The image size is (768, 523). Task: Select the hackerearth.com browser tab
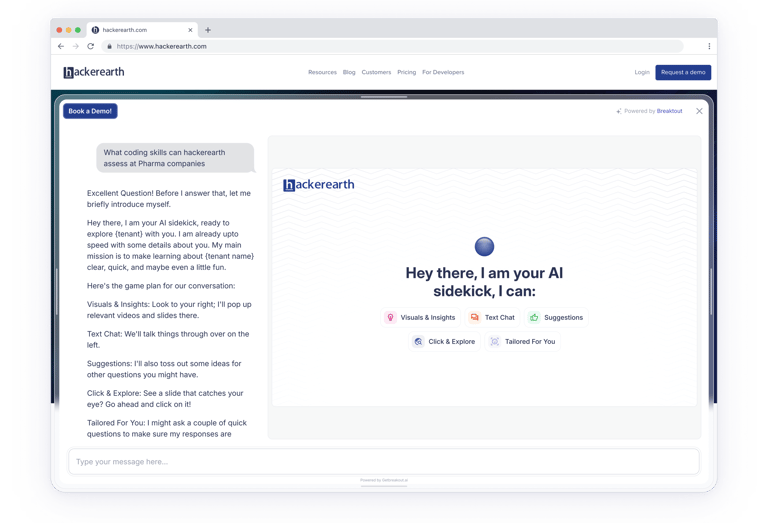click(143, 30)
